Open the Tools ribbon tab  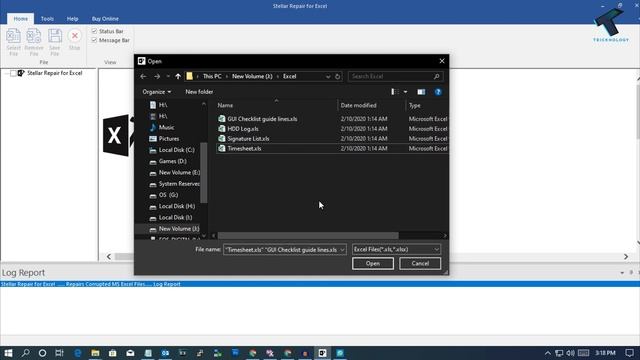coord(47,19)
